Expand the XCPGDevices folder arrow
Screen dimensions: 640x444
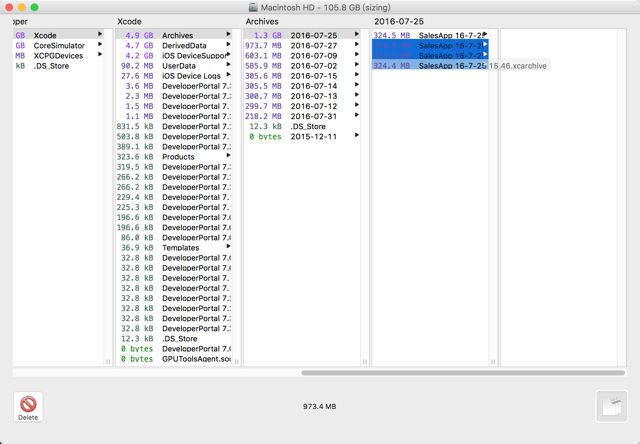(100, 55)
